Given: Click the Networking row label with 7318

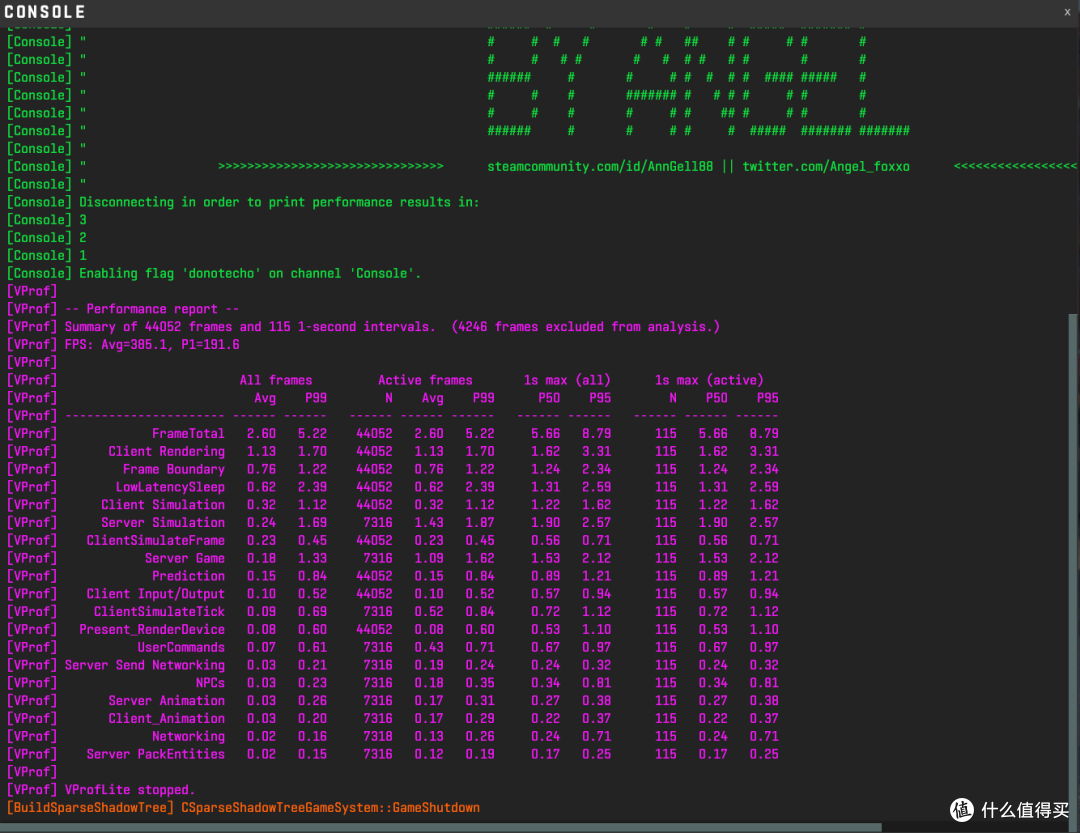Looking at the screenshot, I should tap(188, 737).
